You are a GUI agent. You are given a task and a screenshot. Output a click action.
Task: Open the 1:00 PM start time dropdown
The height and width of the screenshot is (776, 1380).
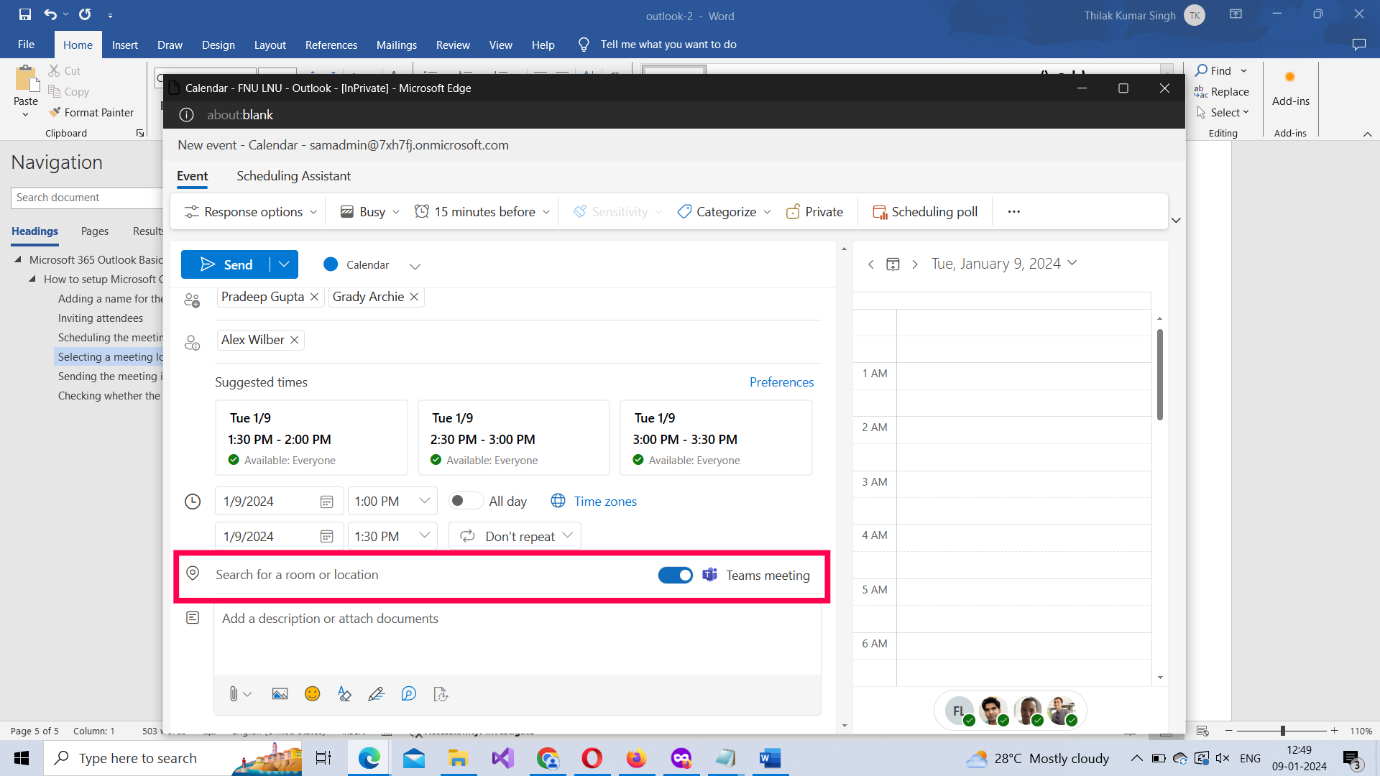[x=392, y=501]
